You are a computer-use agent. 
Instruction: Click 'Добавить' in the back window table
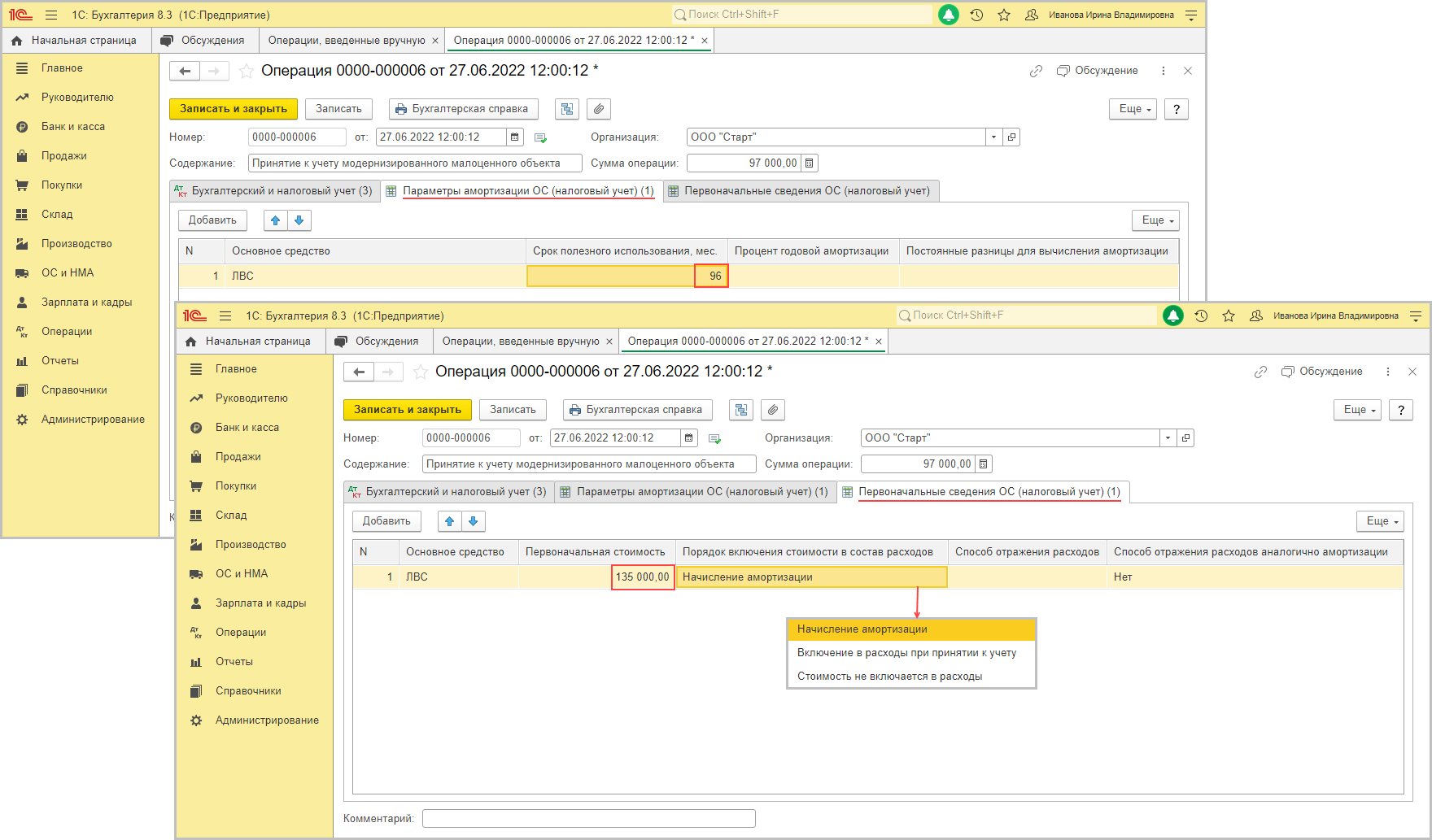[x=212, y=220]
